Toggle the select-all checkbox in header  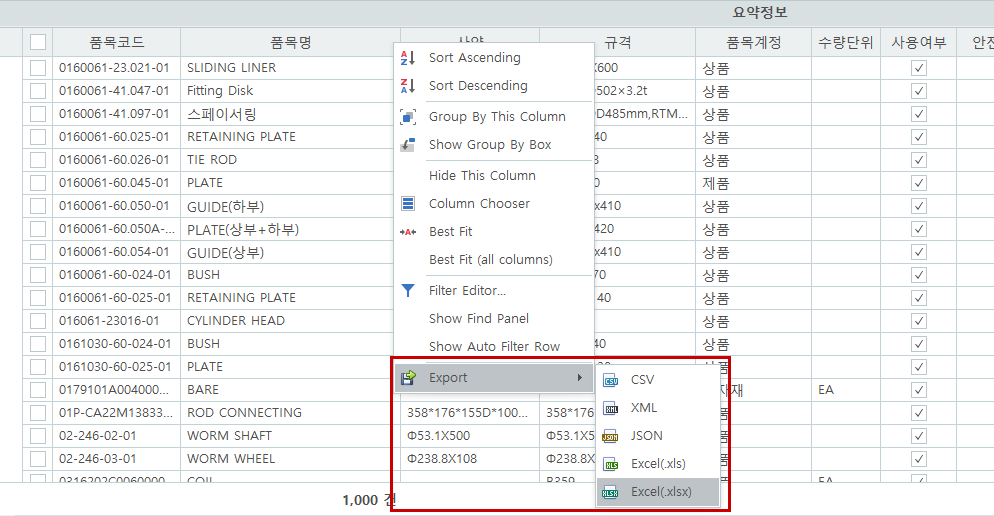click(x=38, y=42)
